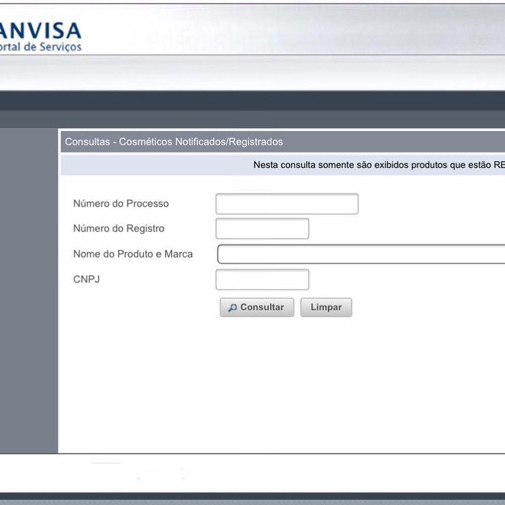
Task: Click the CNPJ label text
Action: [86, 279]
